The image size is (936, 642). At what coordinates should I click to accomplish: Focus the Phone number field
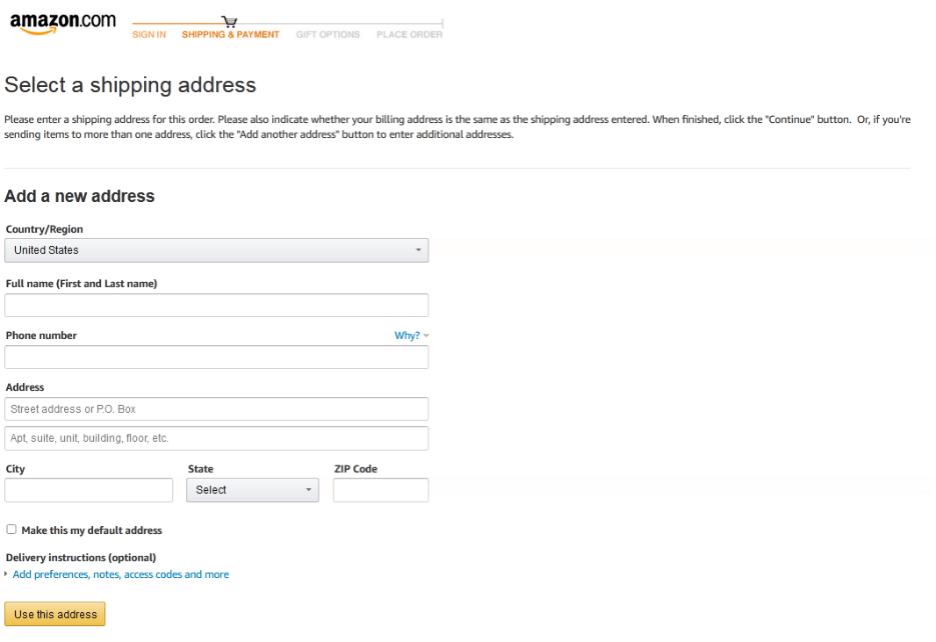[x=217, y=357]
